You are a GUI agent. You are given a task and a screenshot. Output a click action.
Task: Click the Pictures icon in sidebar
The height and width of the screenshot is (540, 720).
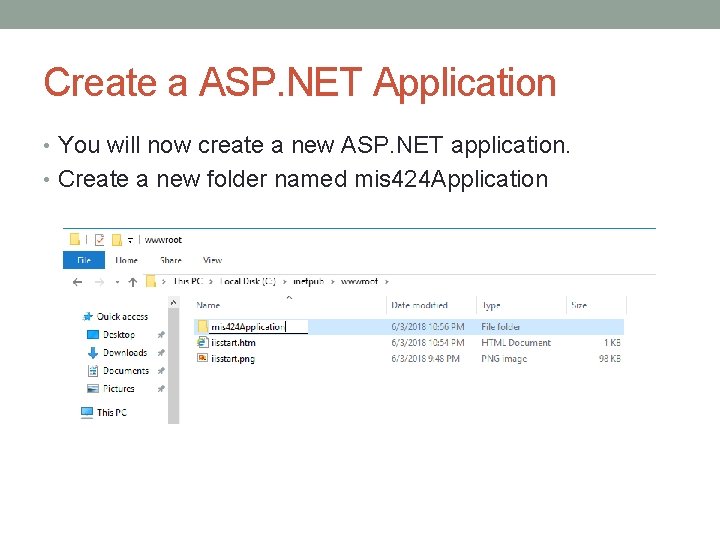pos(93,388)
